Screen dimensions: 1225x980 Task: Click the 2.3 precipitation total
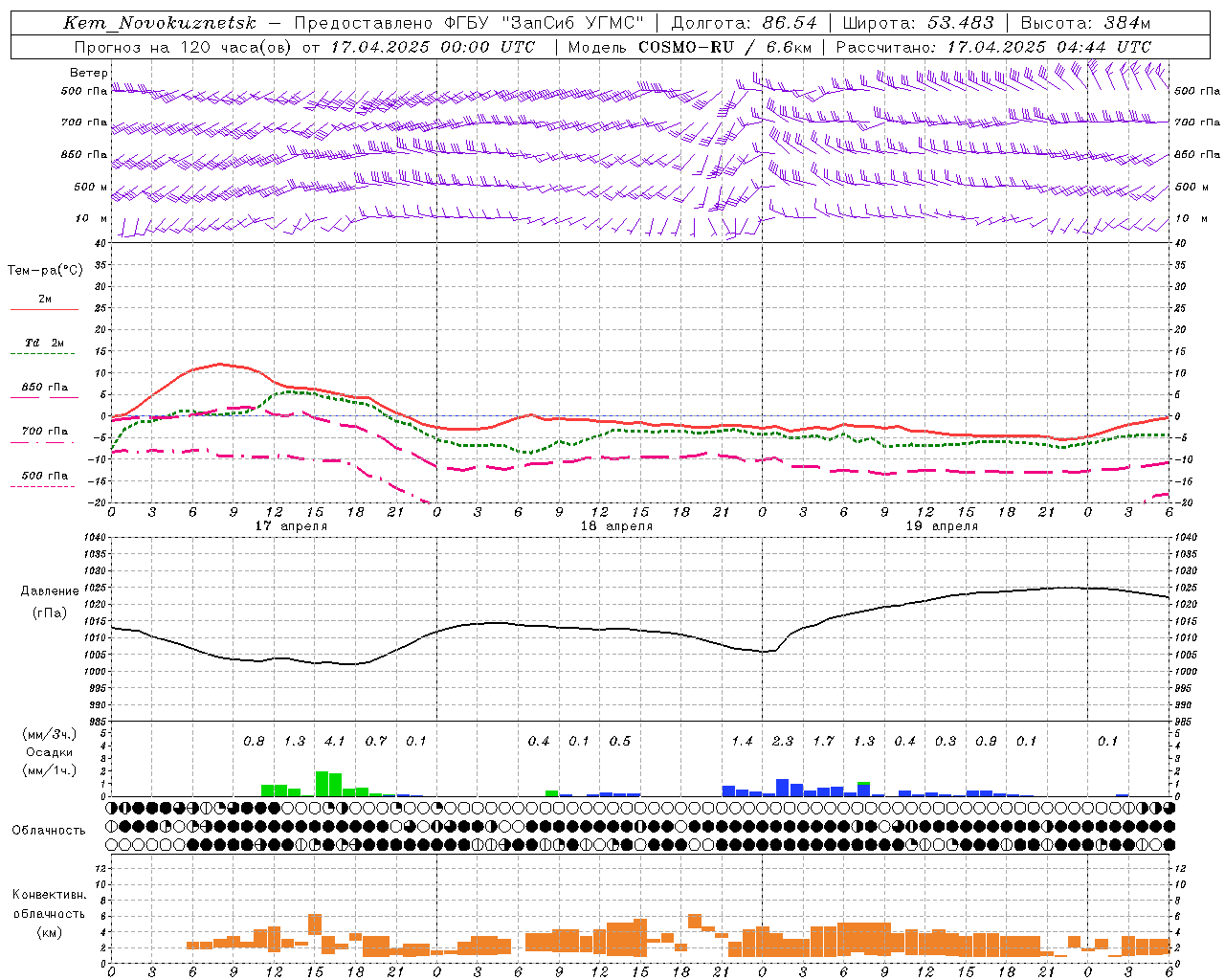(783, 741)
